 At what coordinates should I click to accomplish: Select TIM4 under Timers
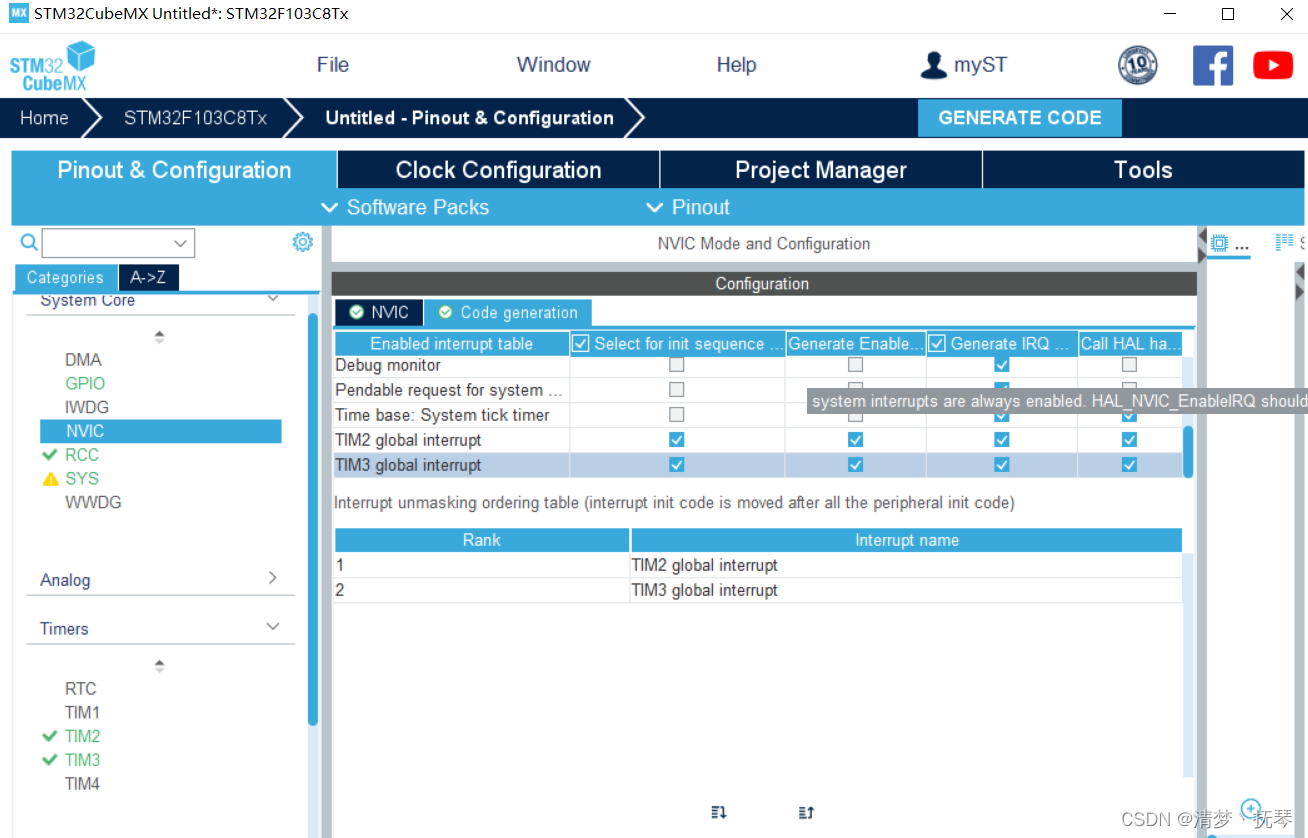point(82,784)
